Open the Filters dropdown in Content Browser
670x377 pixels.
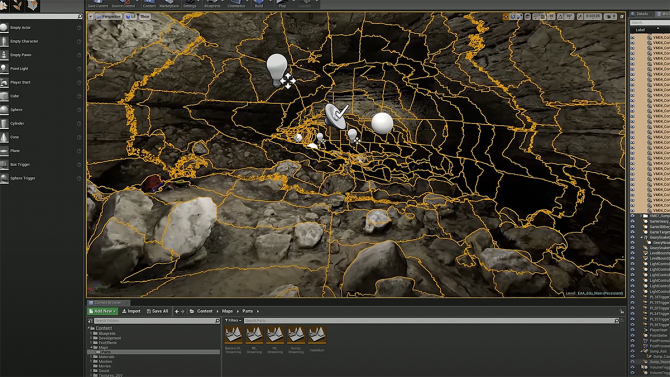coord(233,321)
